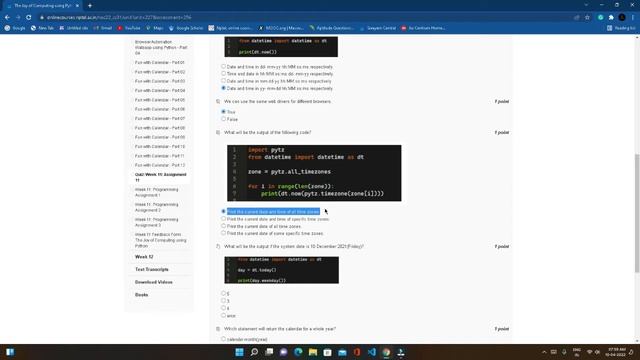Expand the Books section
The width and height of the screenshot is (640, 360).
click(141, 295)
